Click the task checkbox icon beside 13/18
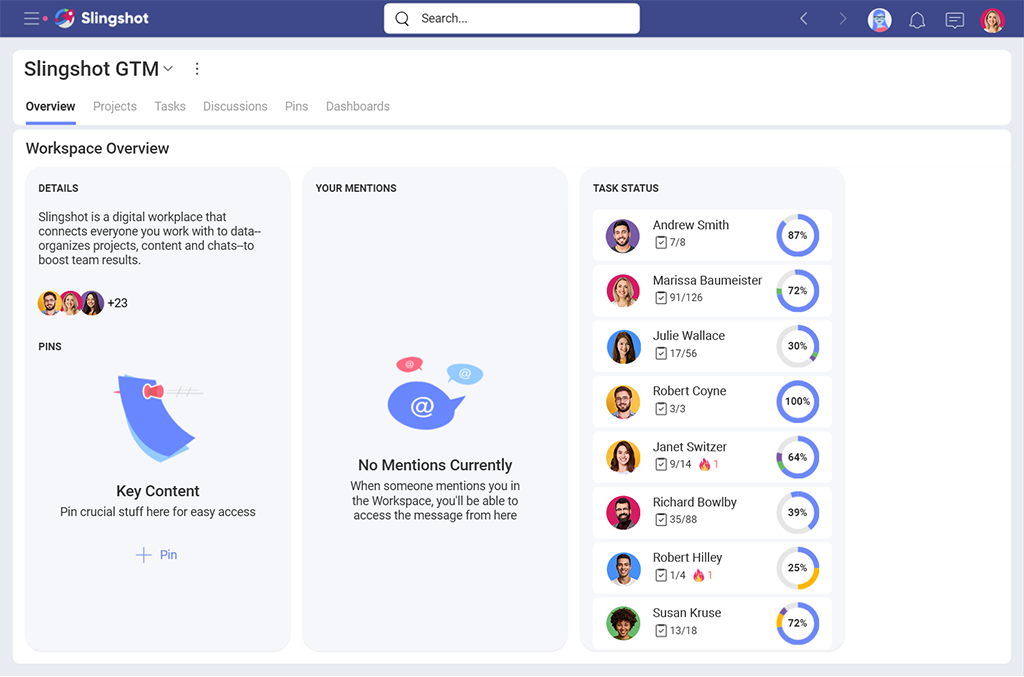This screenshot has width=1024, height=677. tap(661, 631)
